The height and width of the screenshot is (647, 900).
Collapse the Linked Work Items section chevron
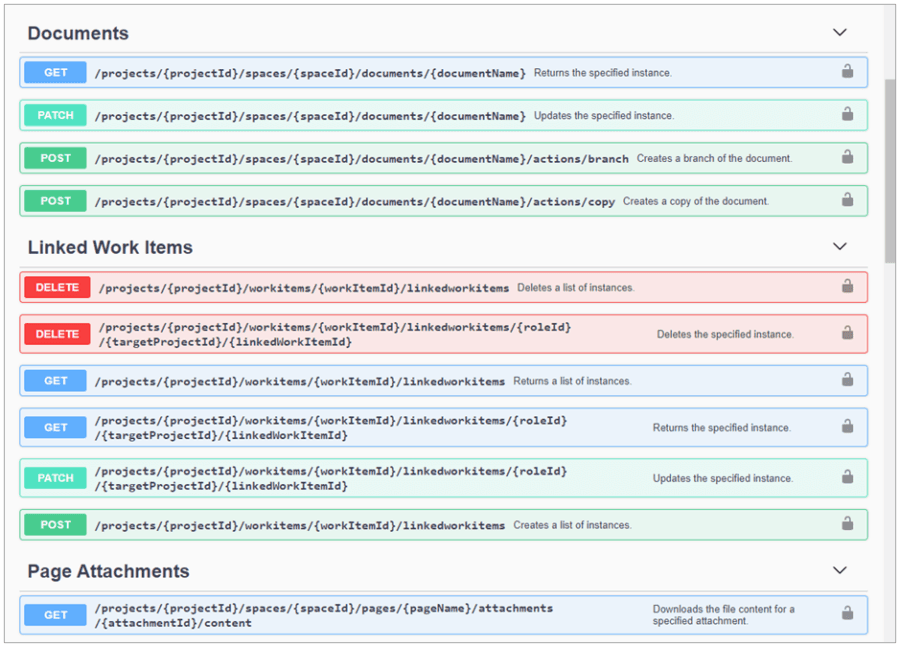coord(839,247)
